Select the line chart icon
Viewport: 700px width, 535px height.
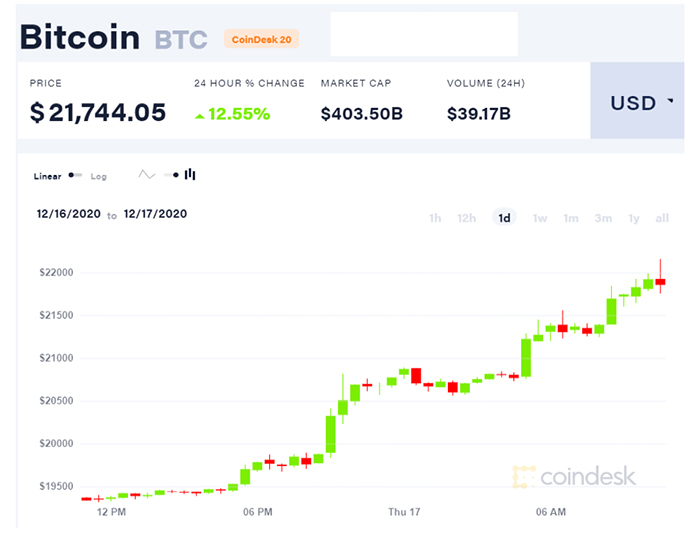click(147, 174)
